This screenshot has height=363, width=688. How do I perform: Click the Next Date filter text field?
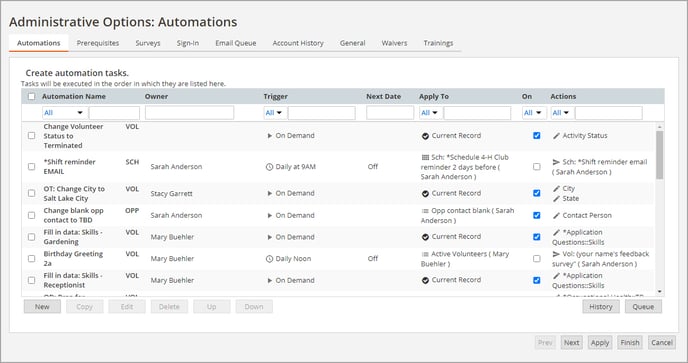click(390, 113)
